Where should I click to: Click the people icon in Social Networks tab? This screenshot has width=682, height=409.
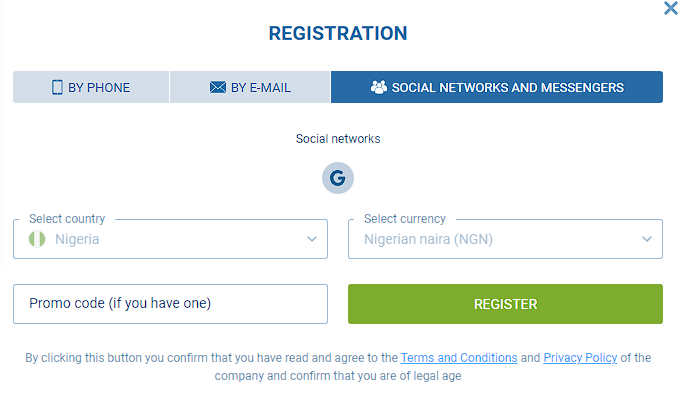[378, 87]
